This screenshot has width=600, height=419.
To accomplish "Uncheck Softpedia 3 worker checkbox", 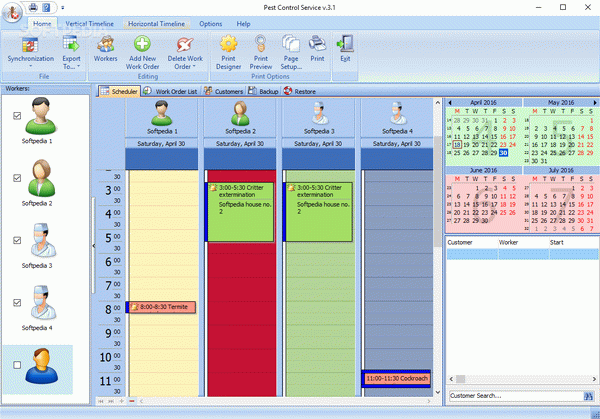I will point(17,240).
